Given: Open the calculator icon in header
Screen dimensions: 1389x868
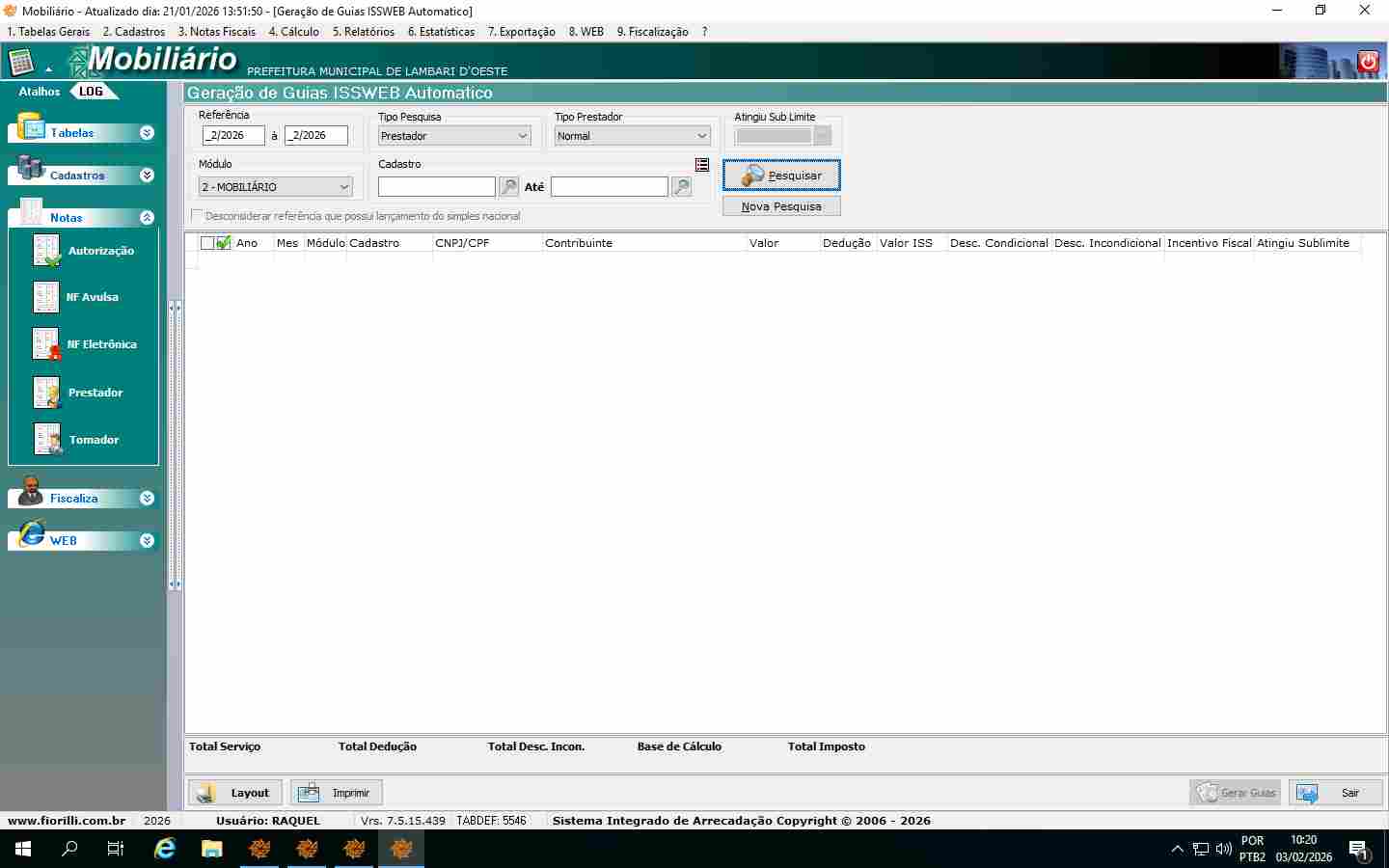Looking at the screenshot, I should click(21, 63).
